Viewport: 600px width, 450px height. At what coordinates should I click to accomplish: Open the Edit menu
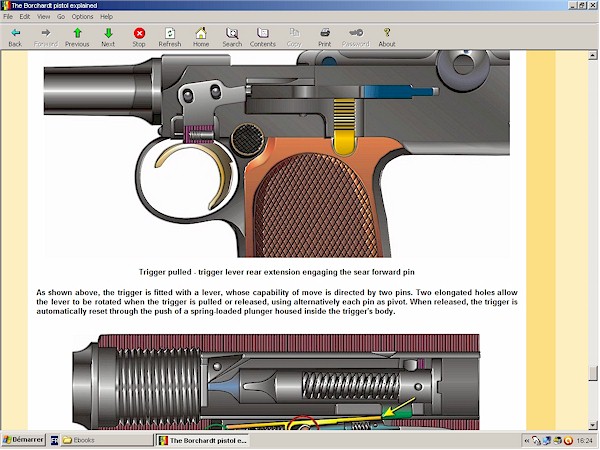[25, 16]
